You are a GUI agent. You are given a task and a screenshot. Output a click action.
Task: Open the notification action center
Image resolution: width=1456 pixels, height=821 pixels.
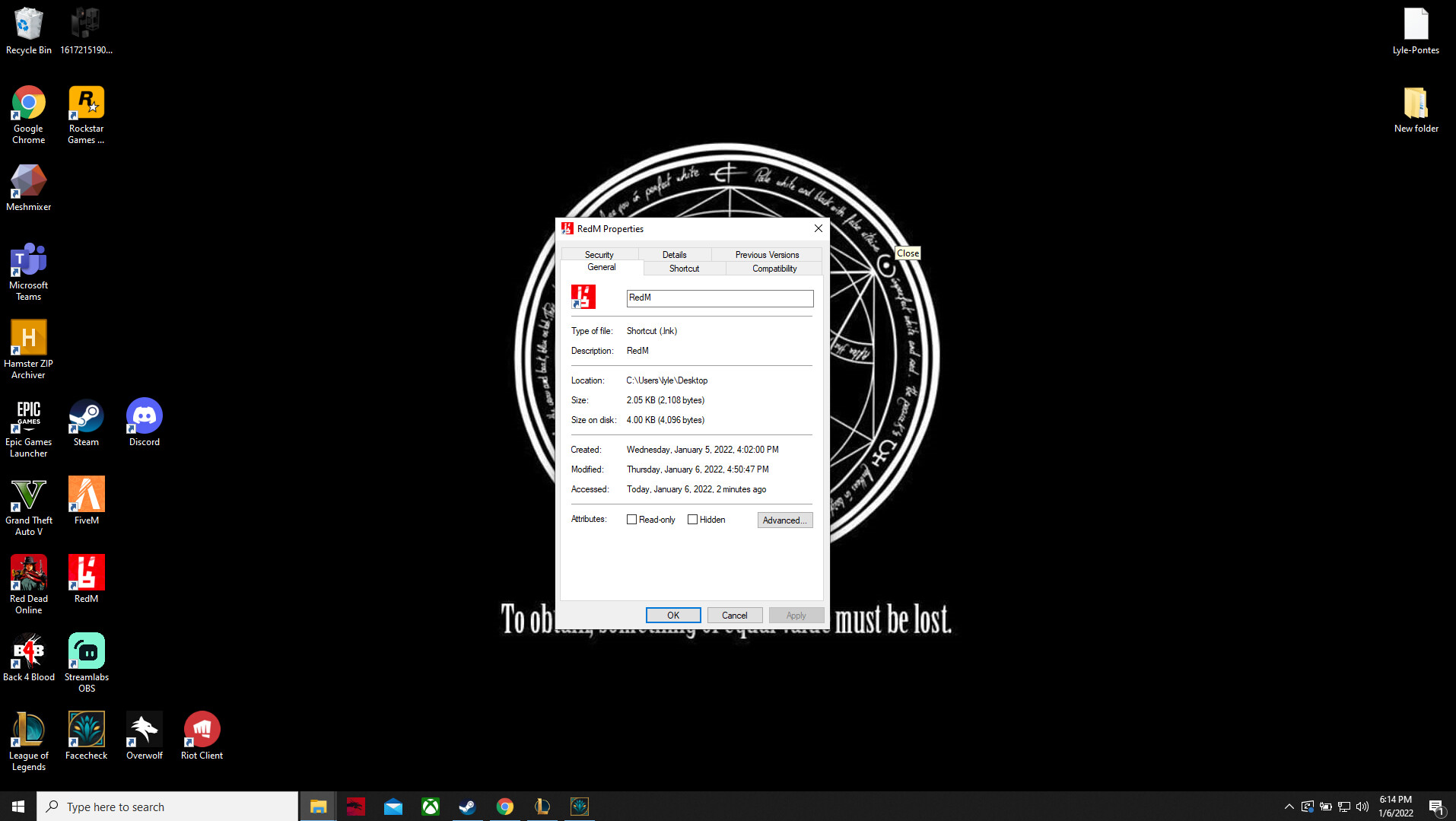point(1436,807)
